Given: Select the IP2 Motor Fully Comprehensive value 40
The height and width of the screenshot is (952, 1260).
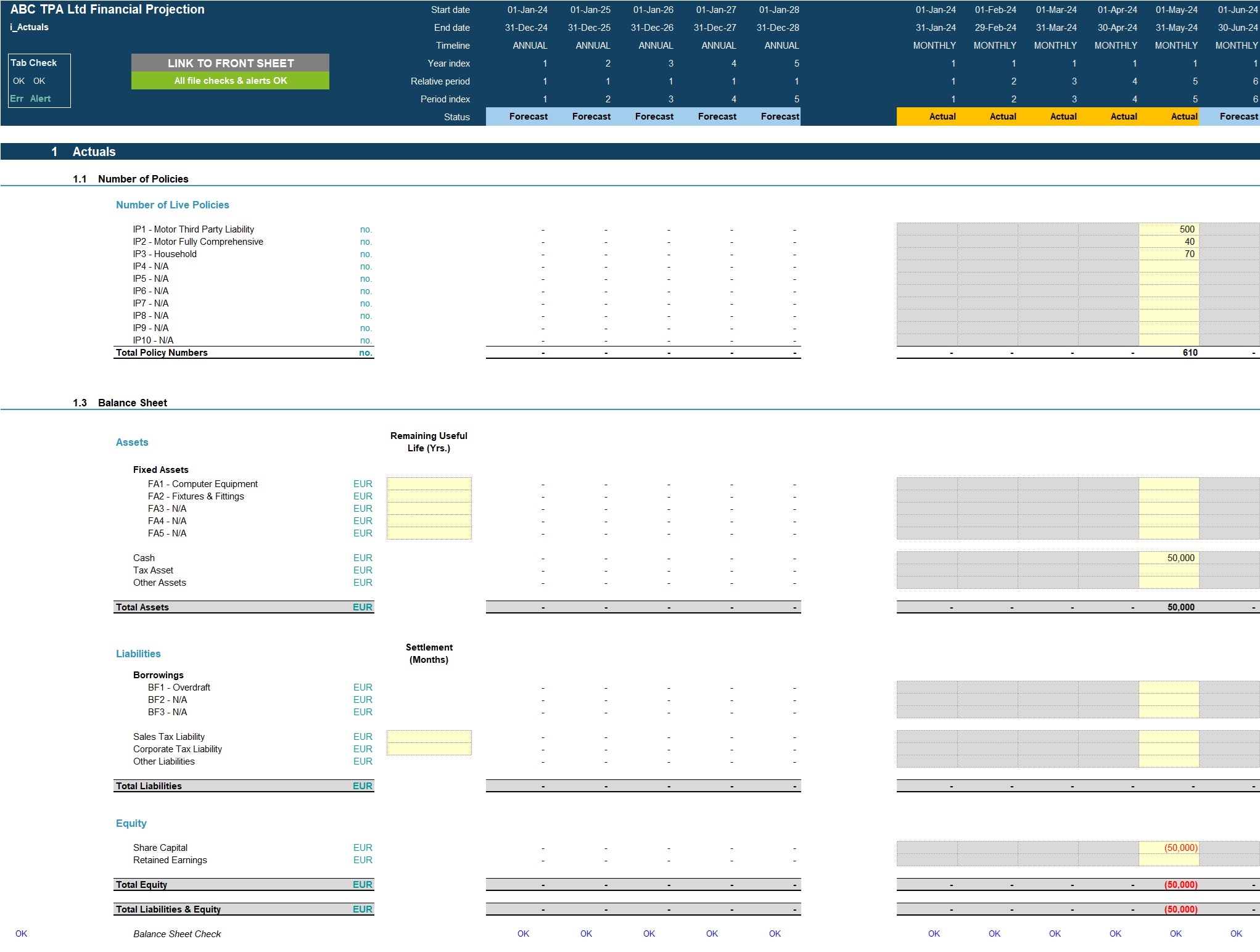Looking at the screenshot, I should point(1169,242).
